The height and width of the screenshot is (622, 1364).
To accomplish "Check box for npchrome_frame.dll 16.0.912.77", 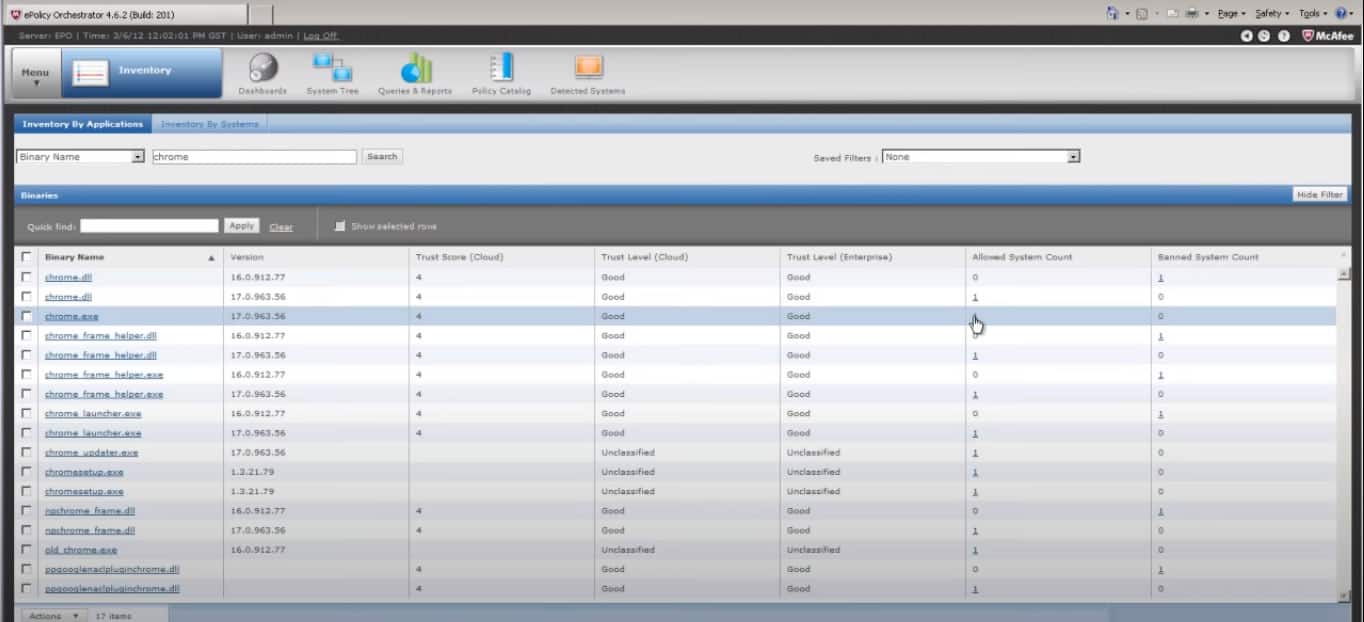I will (x=26, y=510).
